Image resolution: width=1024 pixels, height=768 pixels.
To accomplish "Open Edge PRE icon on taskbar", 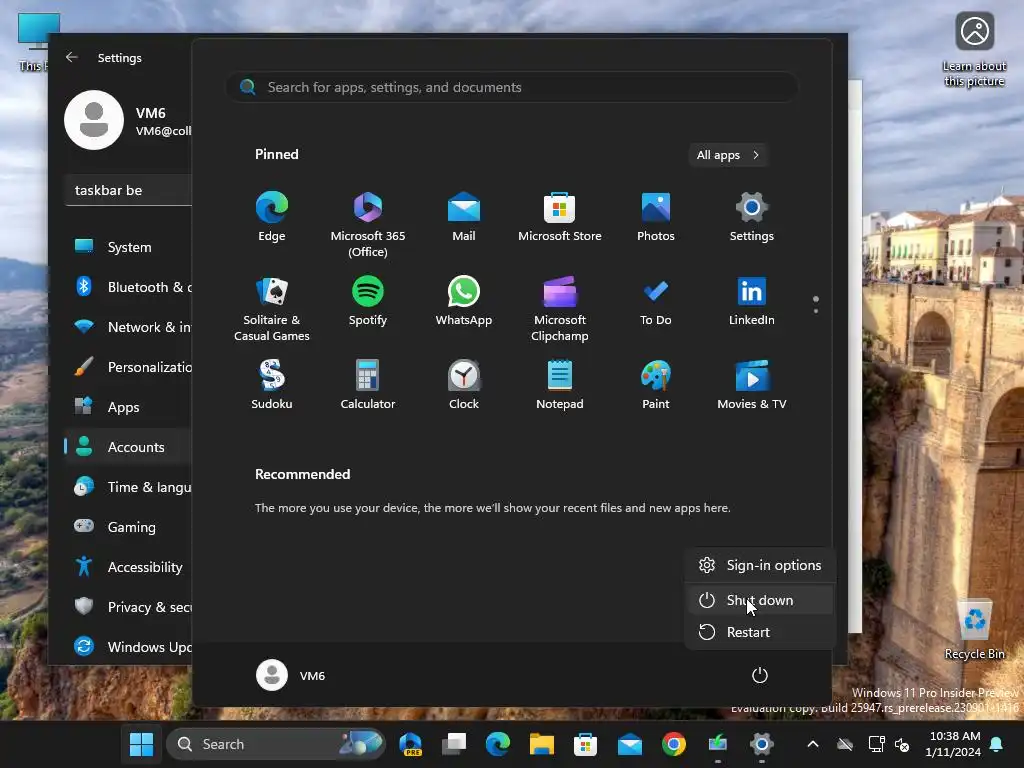I will tap(410, 744).
